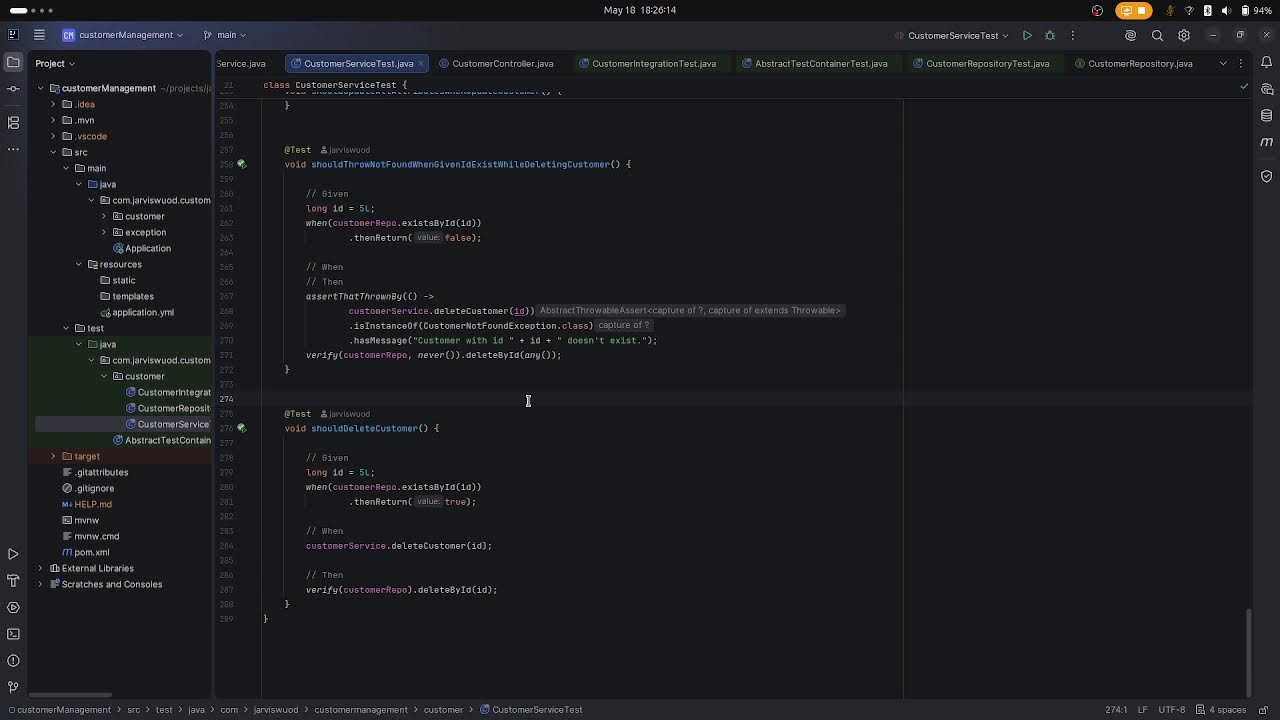The image size is (1280, 720).
Task: Open the Commit tool window
Action: [13, 89]
